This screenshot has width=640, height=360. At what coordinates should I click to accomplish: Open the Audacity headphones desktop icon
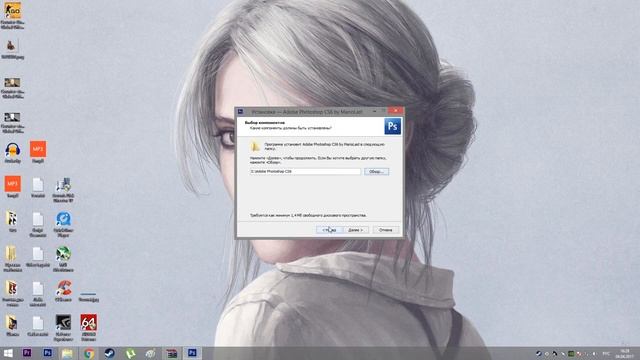13,153
